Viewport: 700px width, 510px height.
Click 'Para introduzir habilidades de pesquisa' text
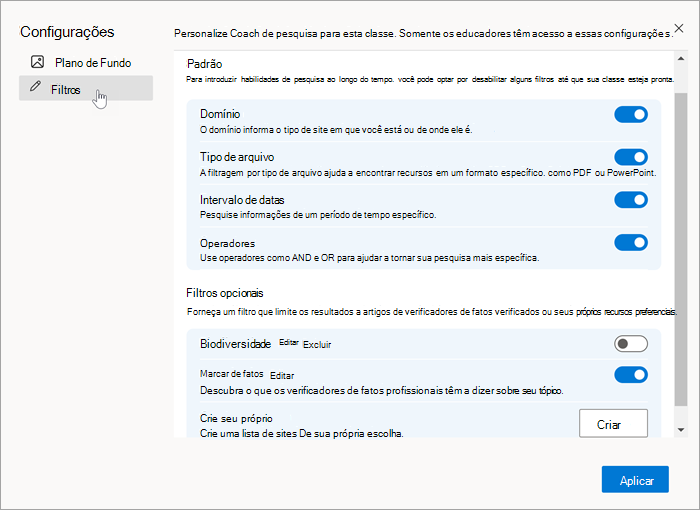click(x=430, y=79)
